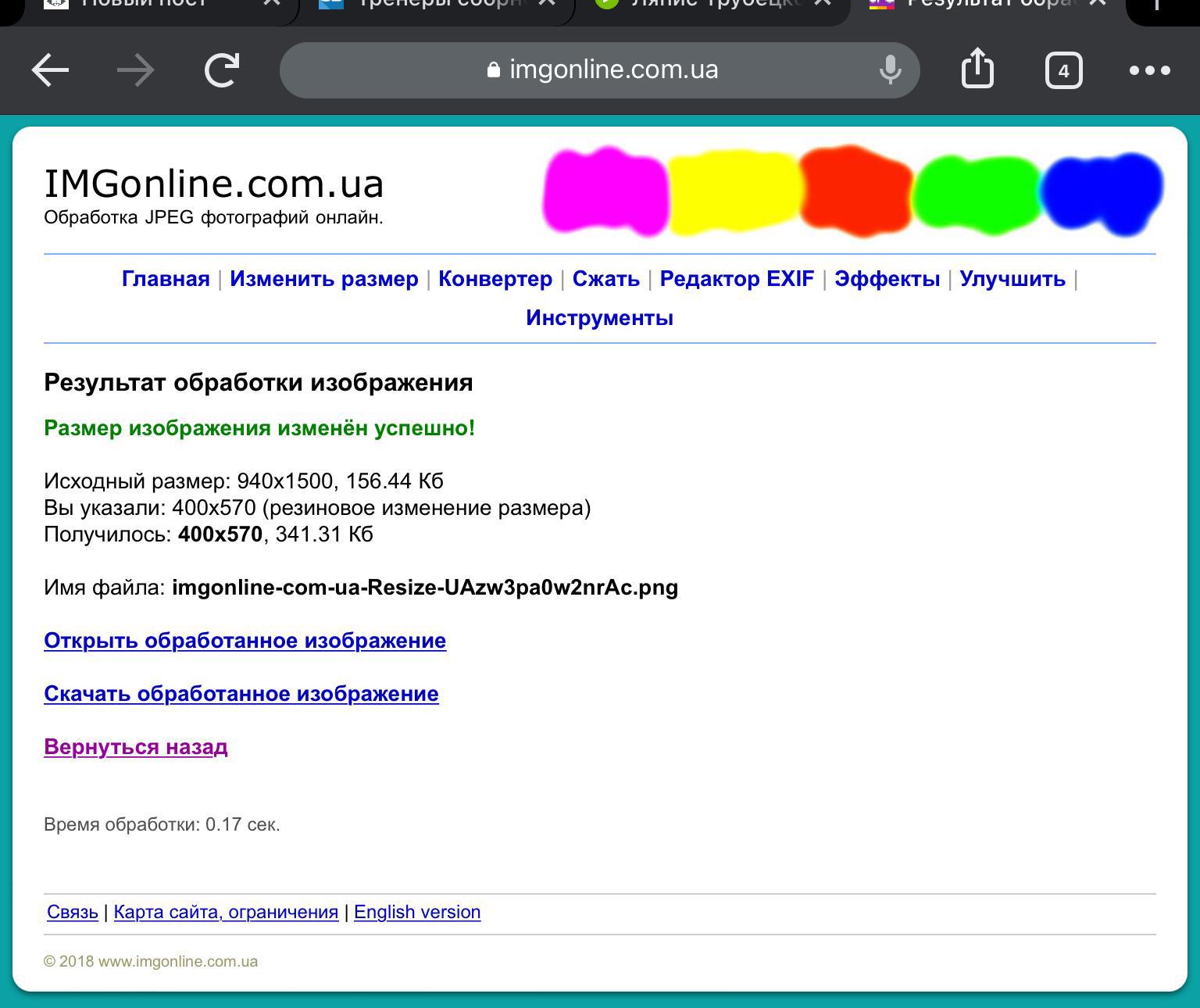This screenshot has width=1200, height=1008.
Task: Click the magenta paint blob in banner
Action: (x=605, y=191)
